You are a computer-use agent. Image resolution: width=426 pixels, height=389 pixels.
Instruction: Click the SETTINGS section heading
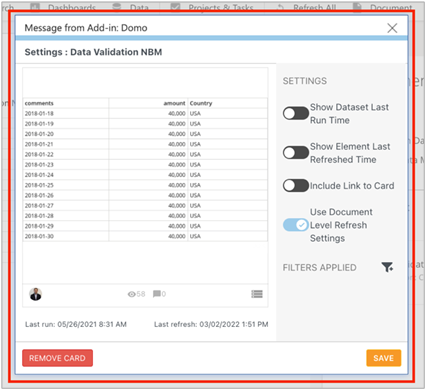305,81
